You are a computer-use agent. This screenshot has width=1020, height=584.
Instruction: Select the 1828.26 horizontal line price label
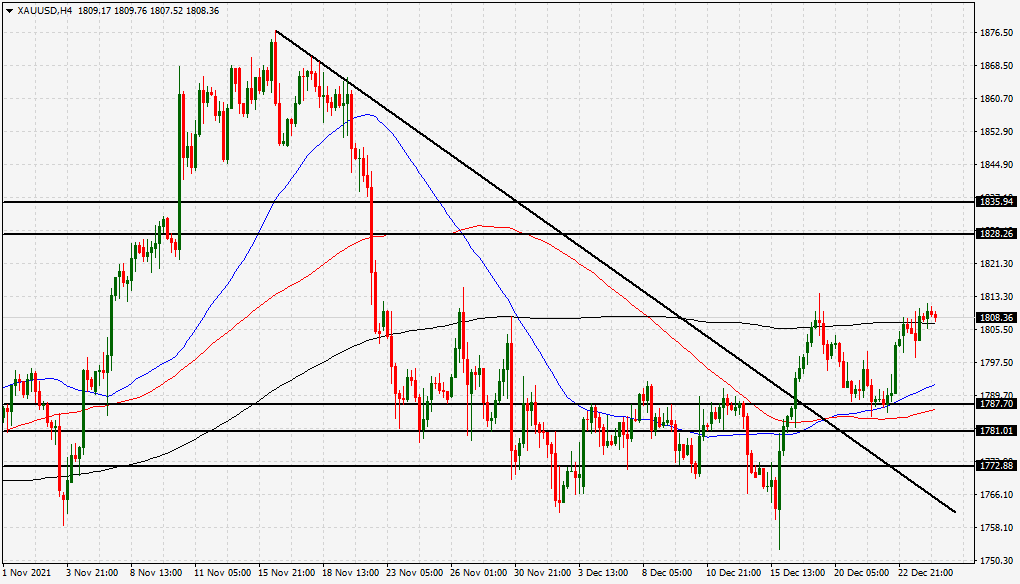[x=997, y=233]
